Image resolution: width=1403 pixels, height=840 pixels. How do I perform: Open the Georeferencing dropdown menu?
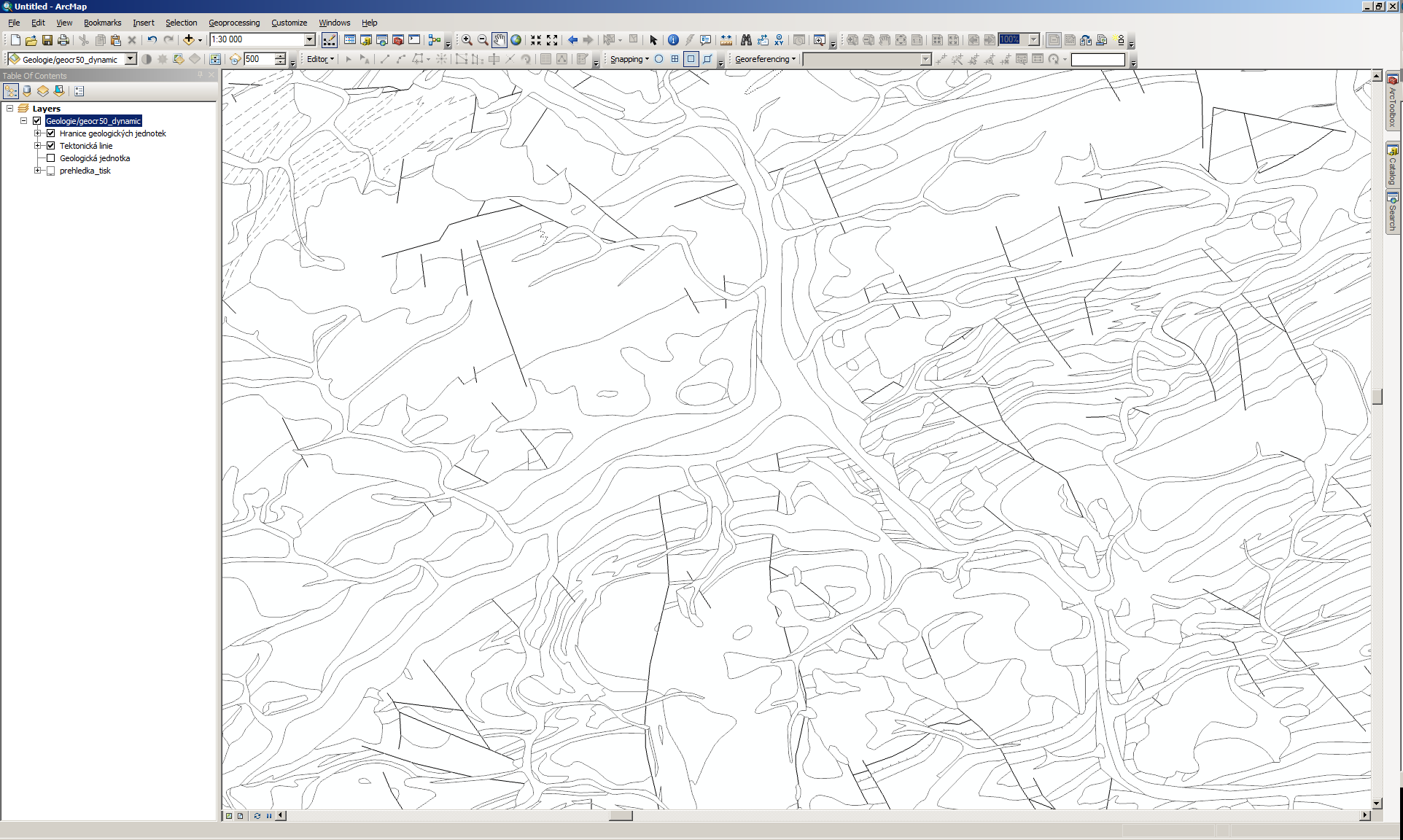tap(765, 59)
